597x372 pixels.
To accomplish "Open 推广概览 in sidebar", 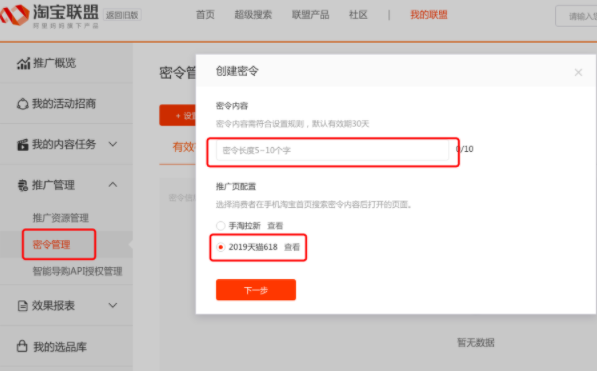I will (x=54, y=63).
